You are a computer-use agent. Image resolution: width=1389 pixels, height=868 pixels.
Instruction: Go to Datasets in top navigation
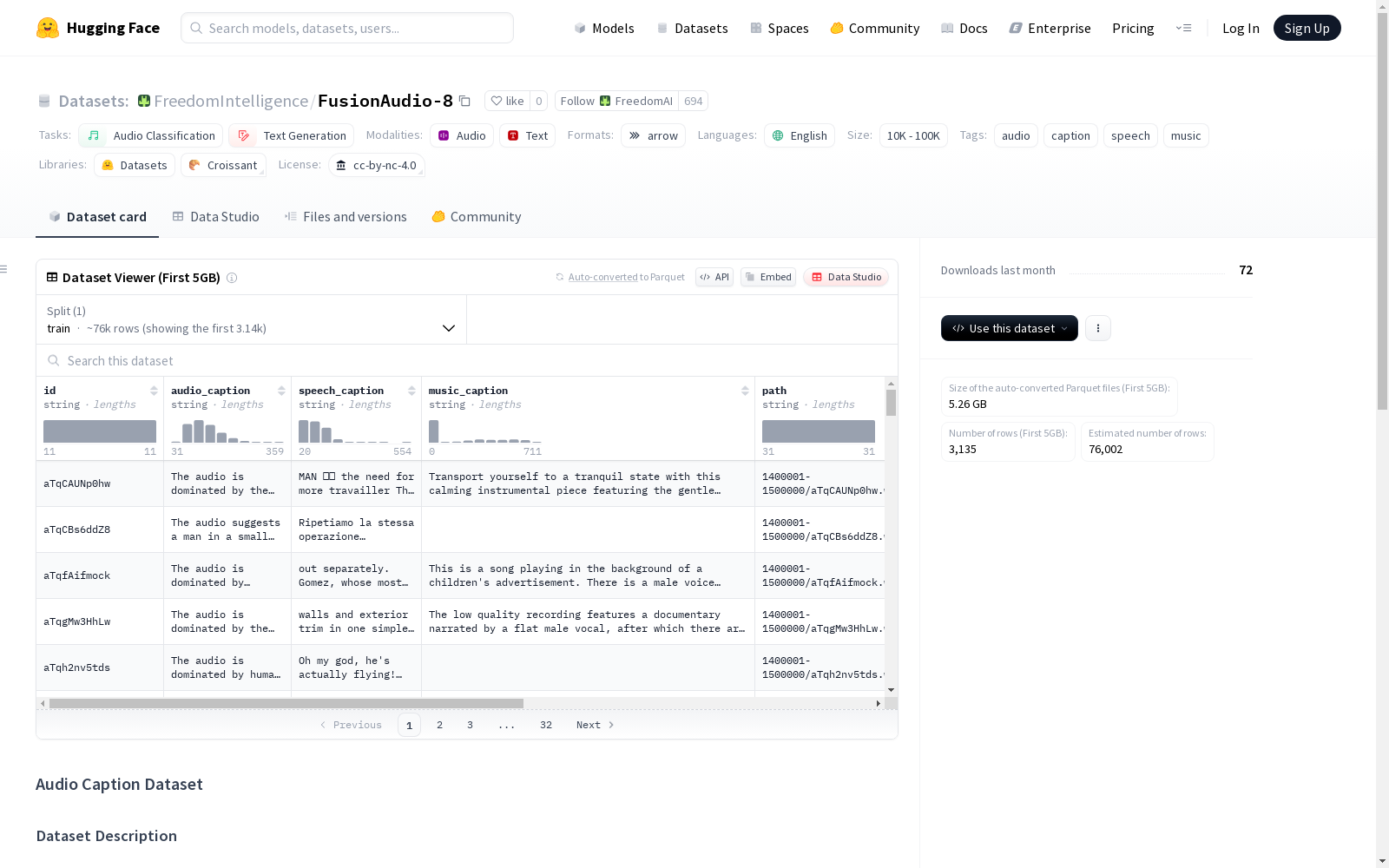693,28
